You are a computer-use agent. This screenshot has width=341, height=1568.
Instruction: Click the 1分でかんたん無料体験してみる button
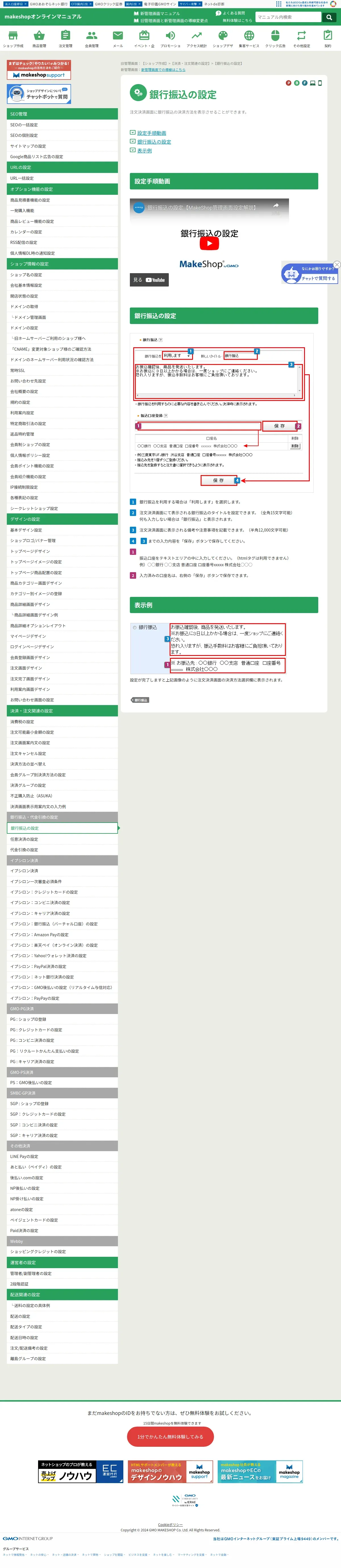click(170, 1437)
